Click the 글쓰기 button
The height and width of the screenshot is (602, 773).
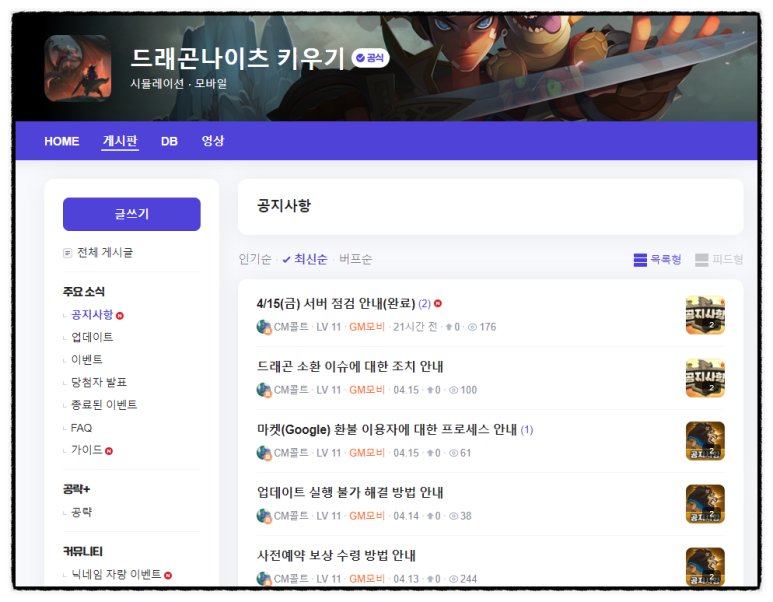132,214
